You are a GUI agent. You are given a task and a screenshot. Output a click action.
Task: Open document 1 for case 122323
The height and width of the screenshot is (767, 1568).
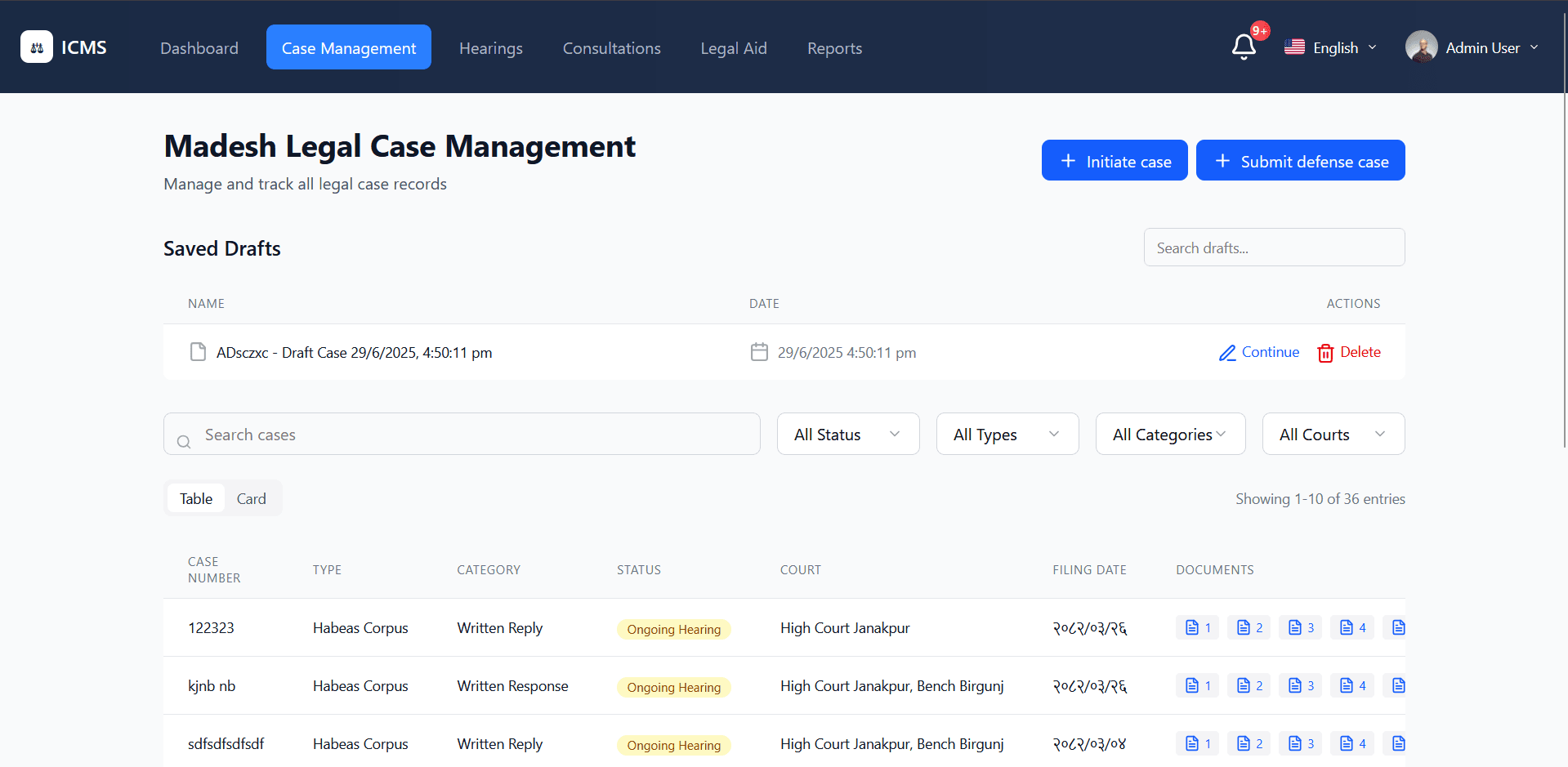pyautogui.click(x=1197, y=627)
